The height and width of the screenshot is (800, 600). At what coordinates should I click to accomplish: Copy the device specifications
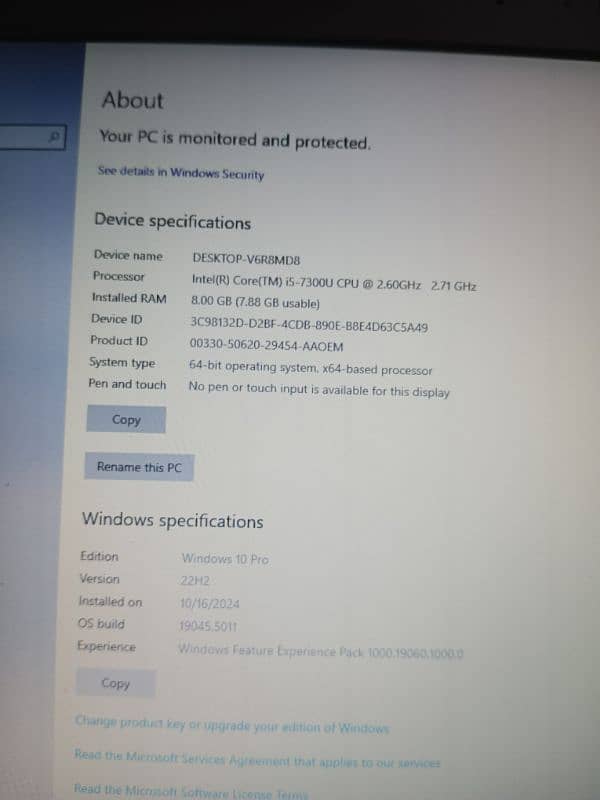[x=126, y=420]
